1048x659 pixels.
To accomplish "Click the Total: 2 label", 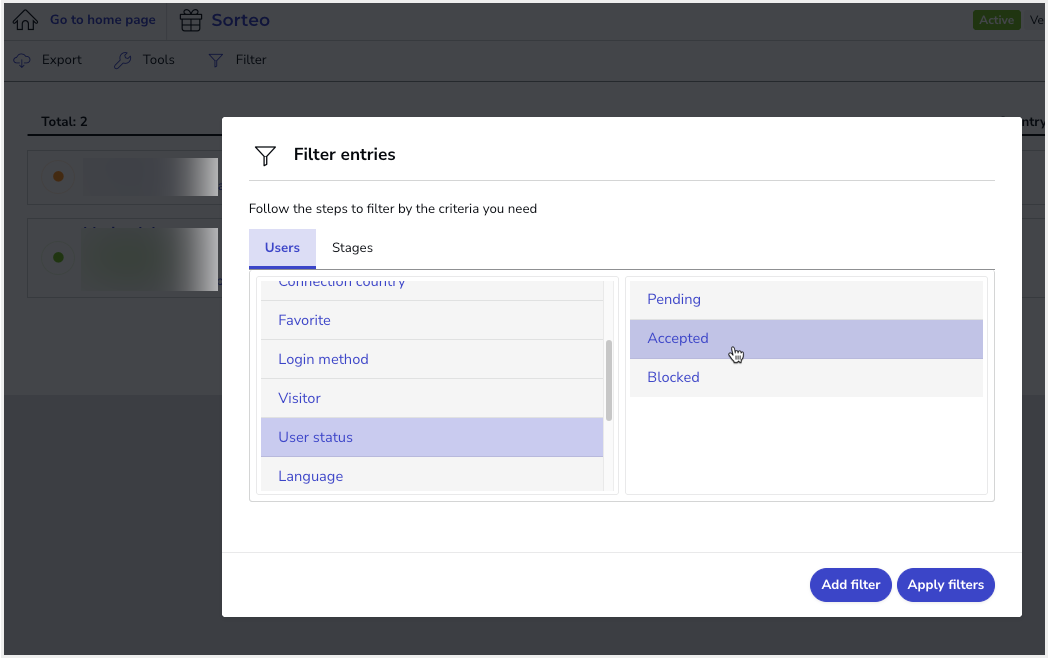I will [x=64, y=122].
